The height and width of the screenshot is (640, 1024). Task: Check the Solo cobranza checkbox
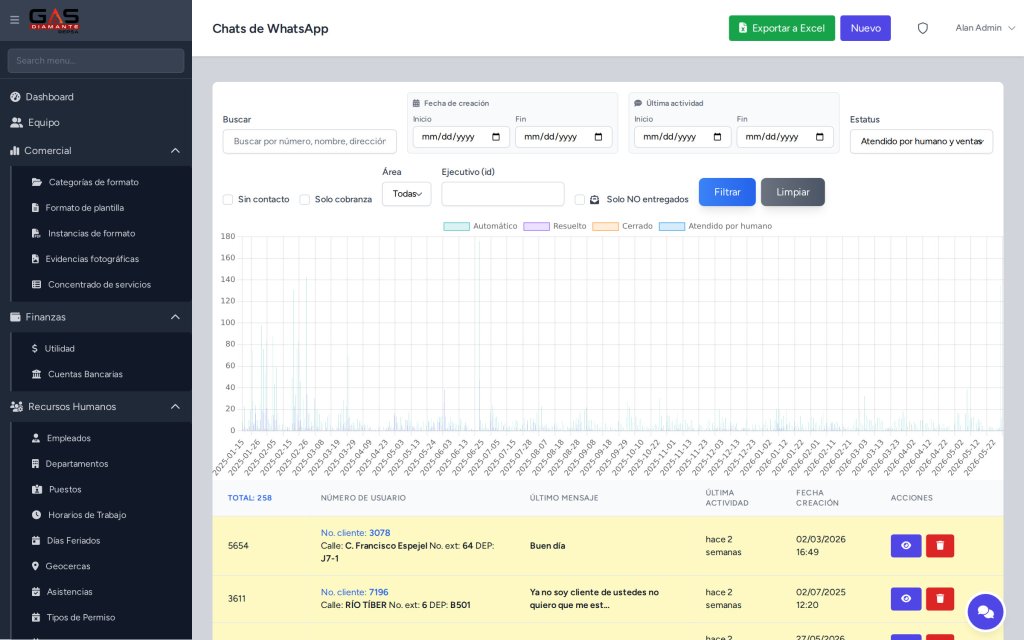point(304,199)
